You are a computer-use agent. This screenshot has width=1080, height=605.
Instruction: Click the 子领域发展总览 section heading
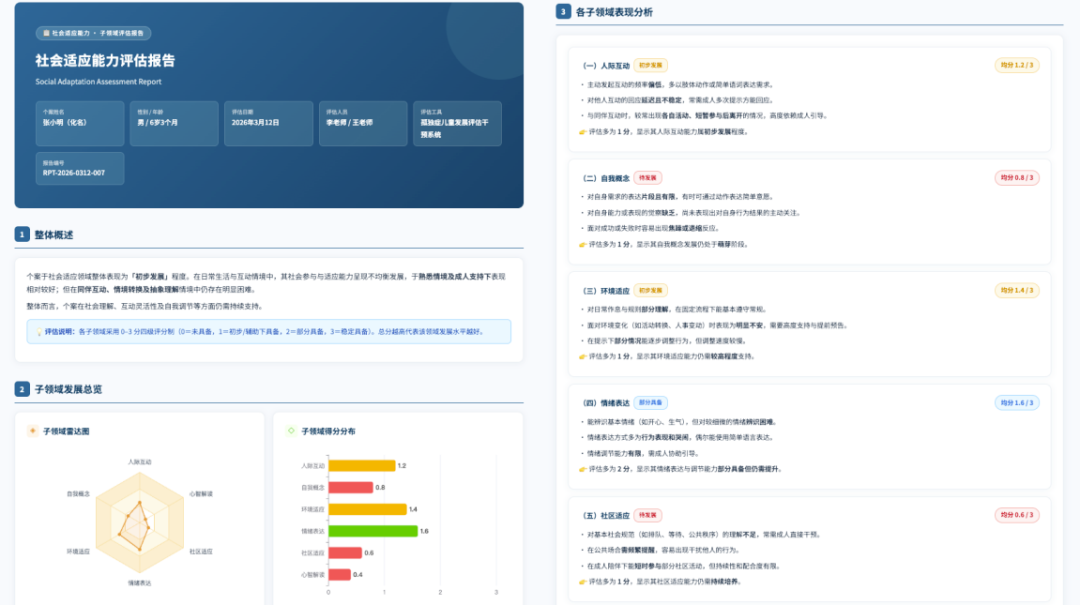68,389
